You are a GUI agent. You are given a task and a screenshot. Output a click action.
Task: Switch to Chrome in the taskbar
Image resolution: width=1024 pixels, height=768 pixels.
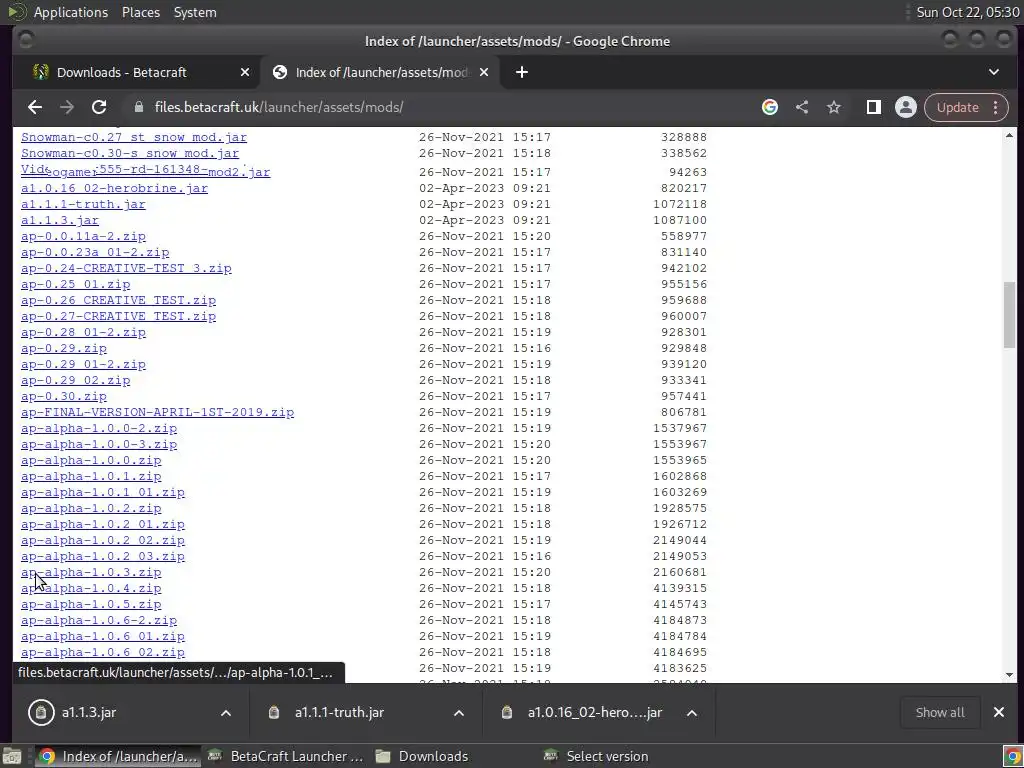118,756
